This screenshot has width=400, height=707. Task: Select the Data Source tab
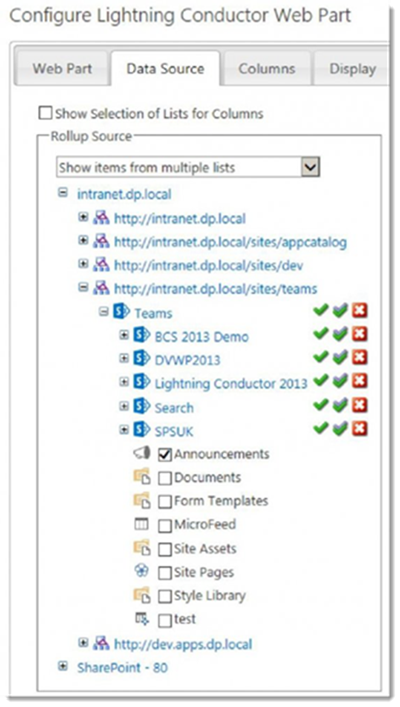pyautogui.click(x=166, y=69)
